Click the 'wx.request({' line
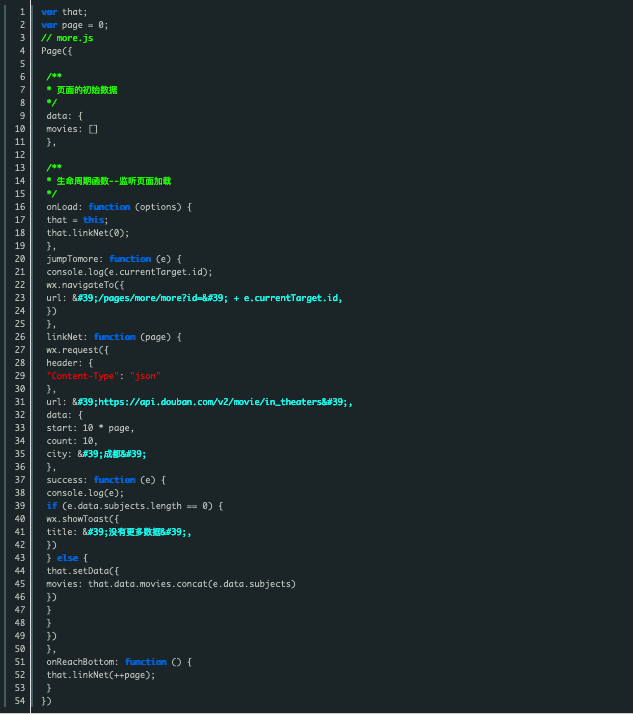This screenshot has height=714, width=633. (x=77, y=350)
